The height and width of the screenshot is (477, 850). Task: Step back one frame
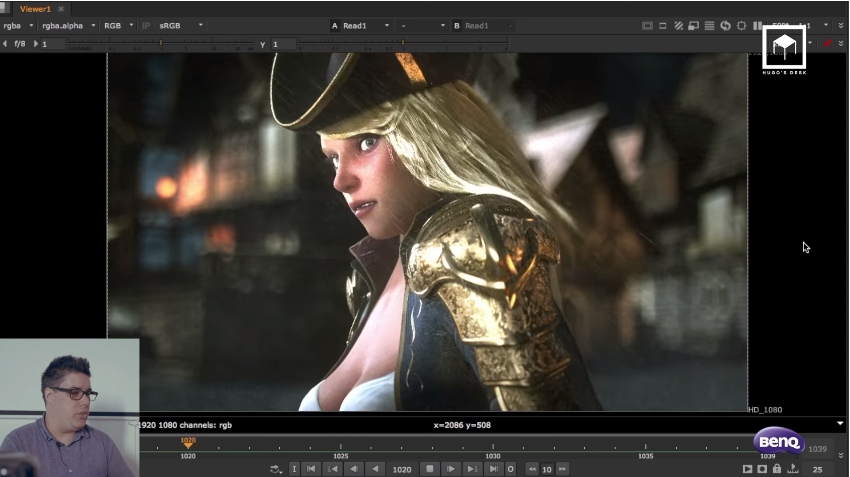354,469
